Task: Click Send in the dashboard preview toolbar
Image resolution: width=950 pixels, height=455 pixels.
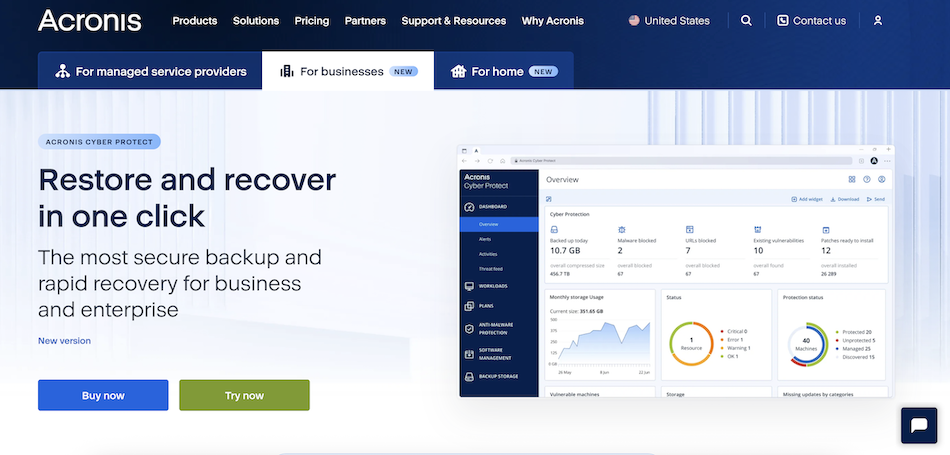Action: pos(875,199)
